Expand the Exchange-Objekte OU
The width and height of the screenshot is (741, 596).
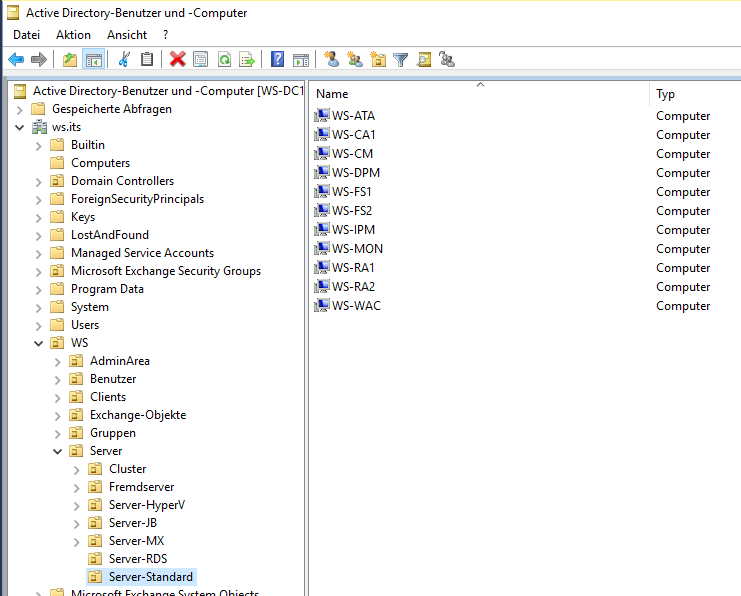(x=58, y=416)
